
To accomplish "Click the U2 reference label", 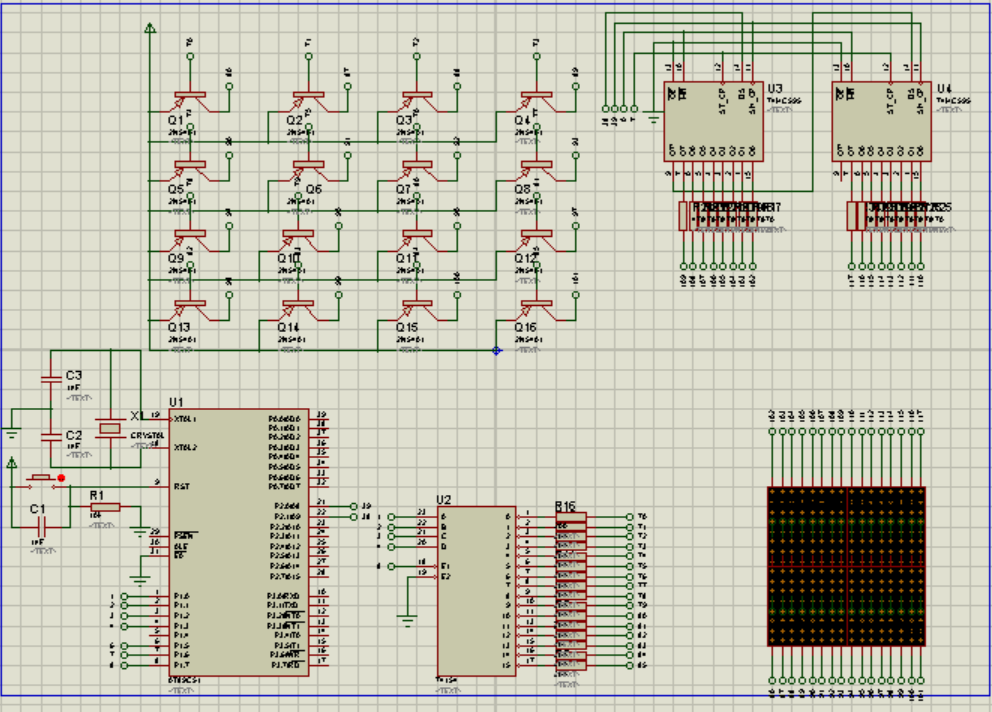I will click(444, 499).
